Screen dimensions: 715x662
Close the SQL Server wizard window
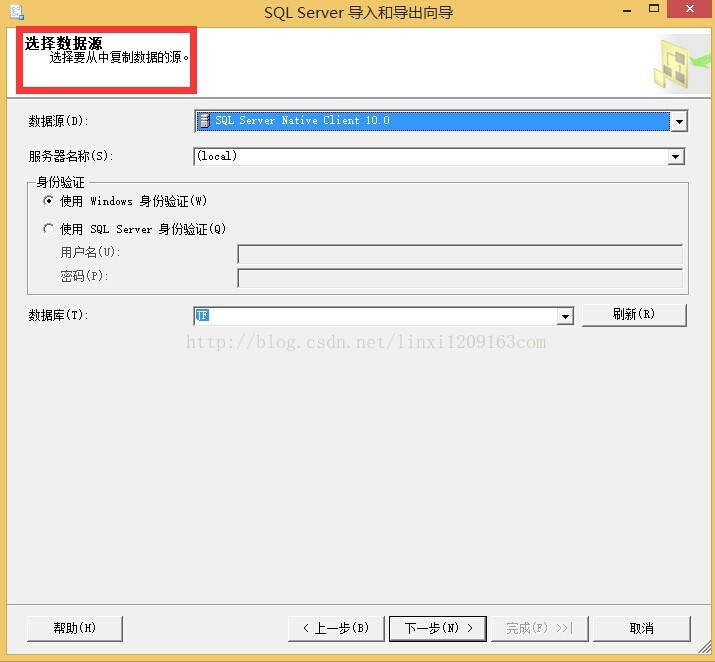pyautogui.click(x=690, y=9)
